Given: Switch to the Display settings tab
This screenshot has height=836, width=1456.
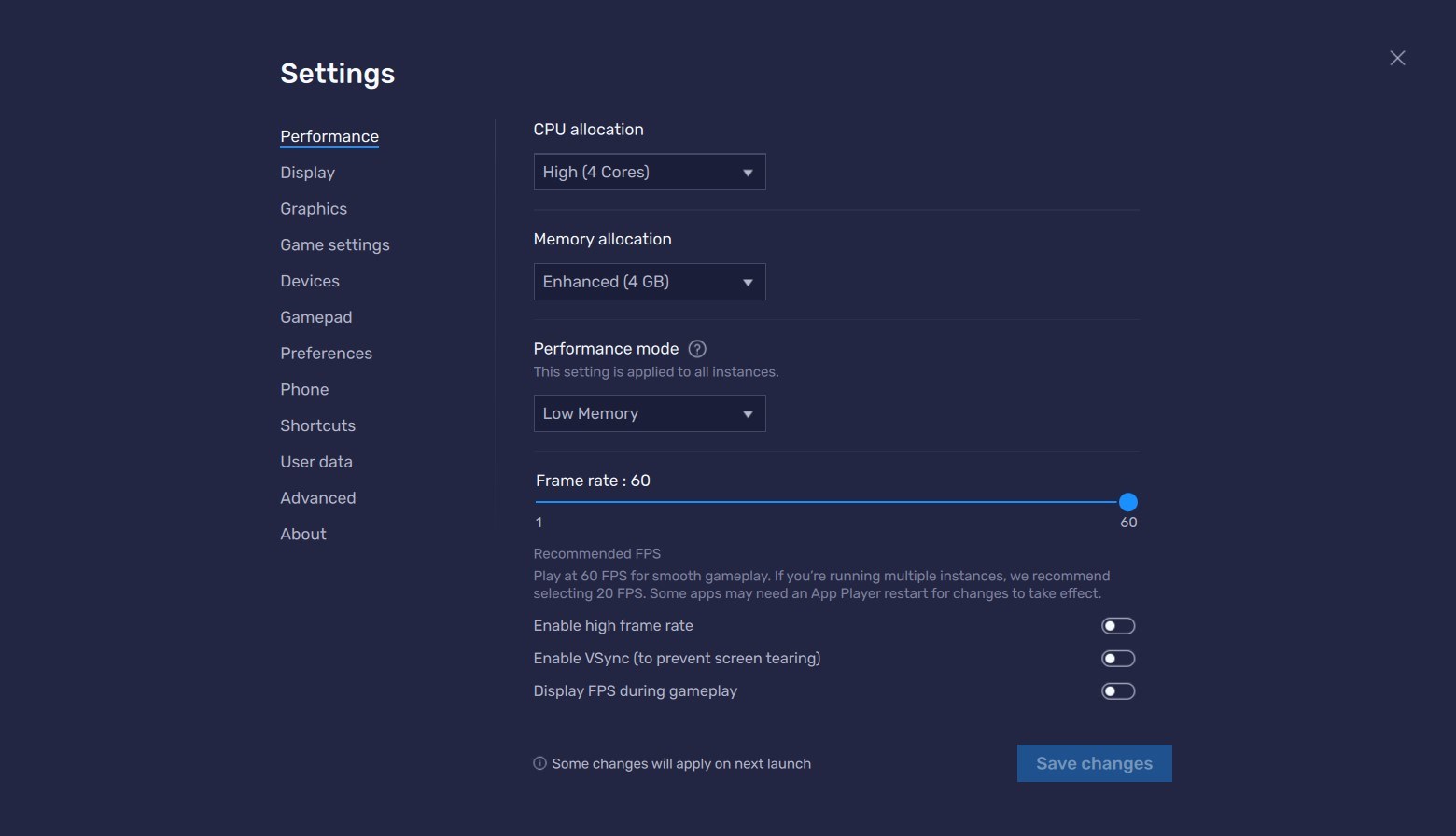Looking at the screenshot, I should click(x=307, y=173).
